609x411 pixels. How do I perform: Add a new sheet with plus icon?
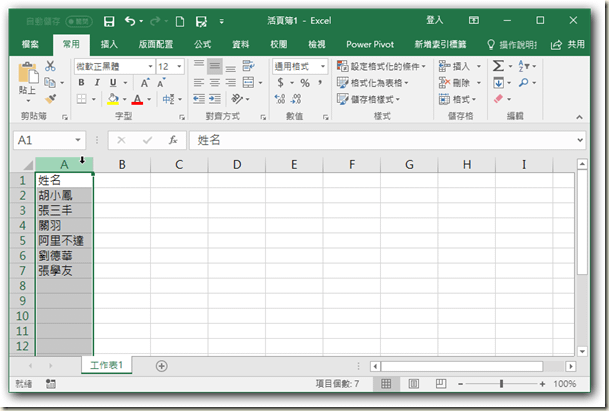click(162, 366)
